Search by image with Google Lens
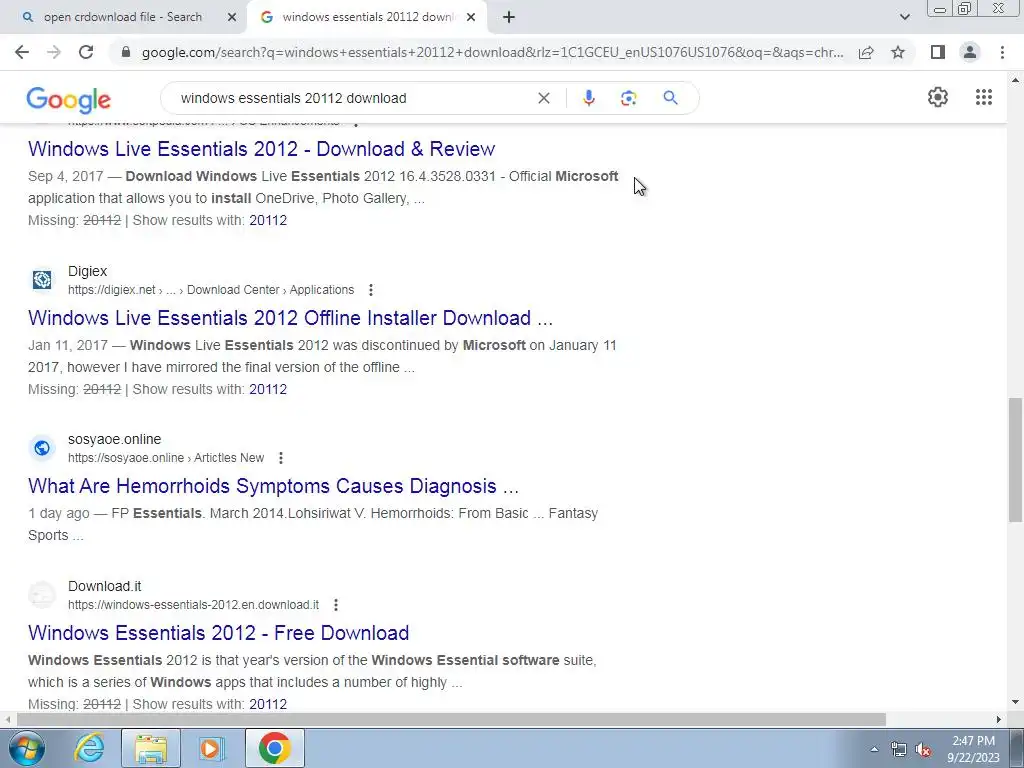Image resolution: width=1024 pixels, height=768 pixels. pyautogui.click(x=628, y=98)
